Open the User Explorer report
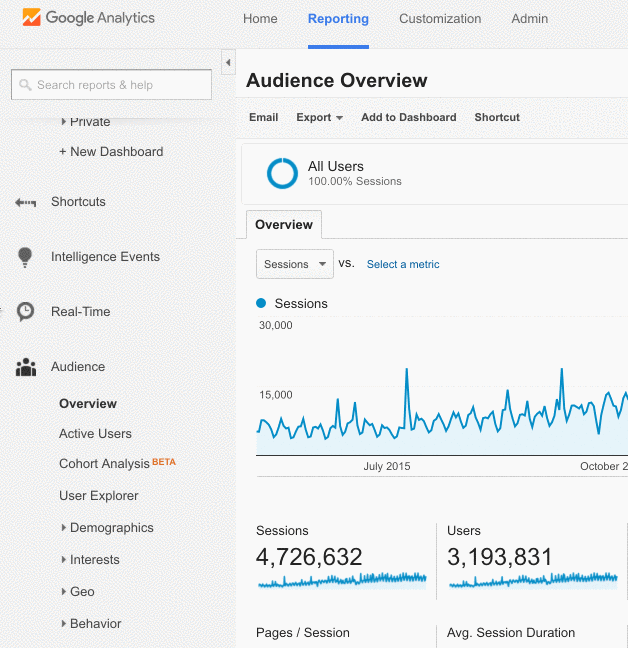Viewport: 628px width, 648px height. 99,496
